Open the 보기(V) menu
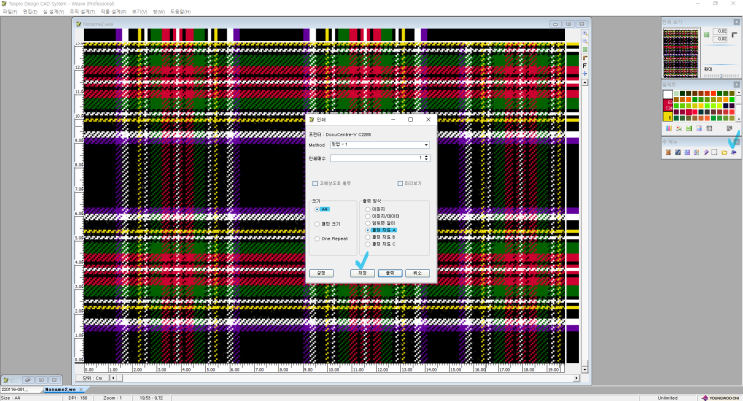Image resolution: width=743 pixels, height=401 pixels. [139, 12]
